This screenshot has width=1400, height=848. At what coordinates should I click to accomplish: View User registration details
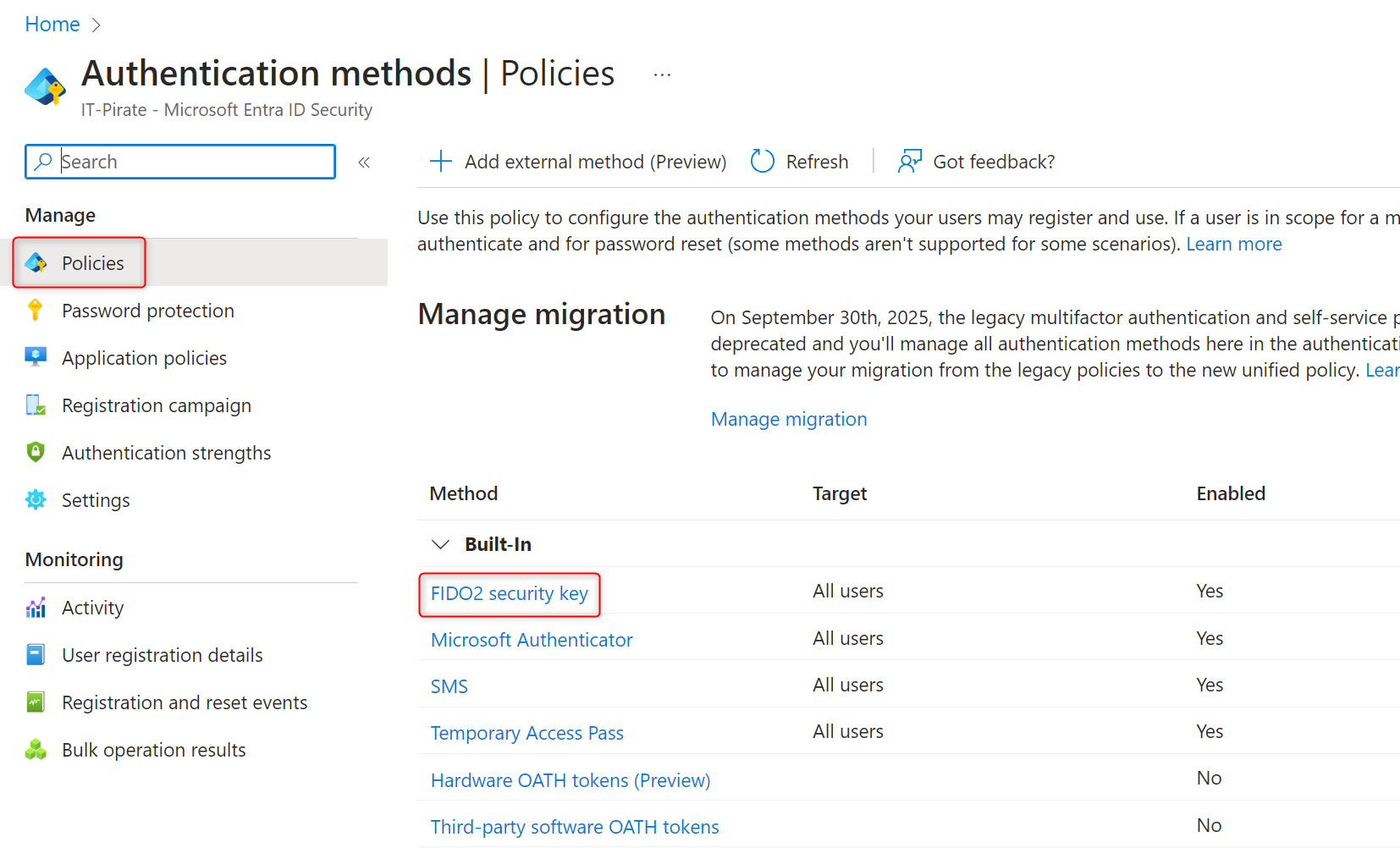point(162,655)
